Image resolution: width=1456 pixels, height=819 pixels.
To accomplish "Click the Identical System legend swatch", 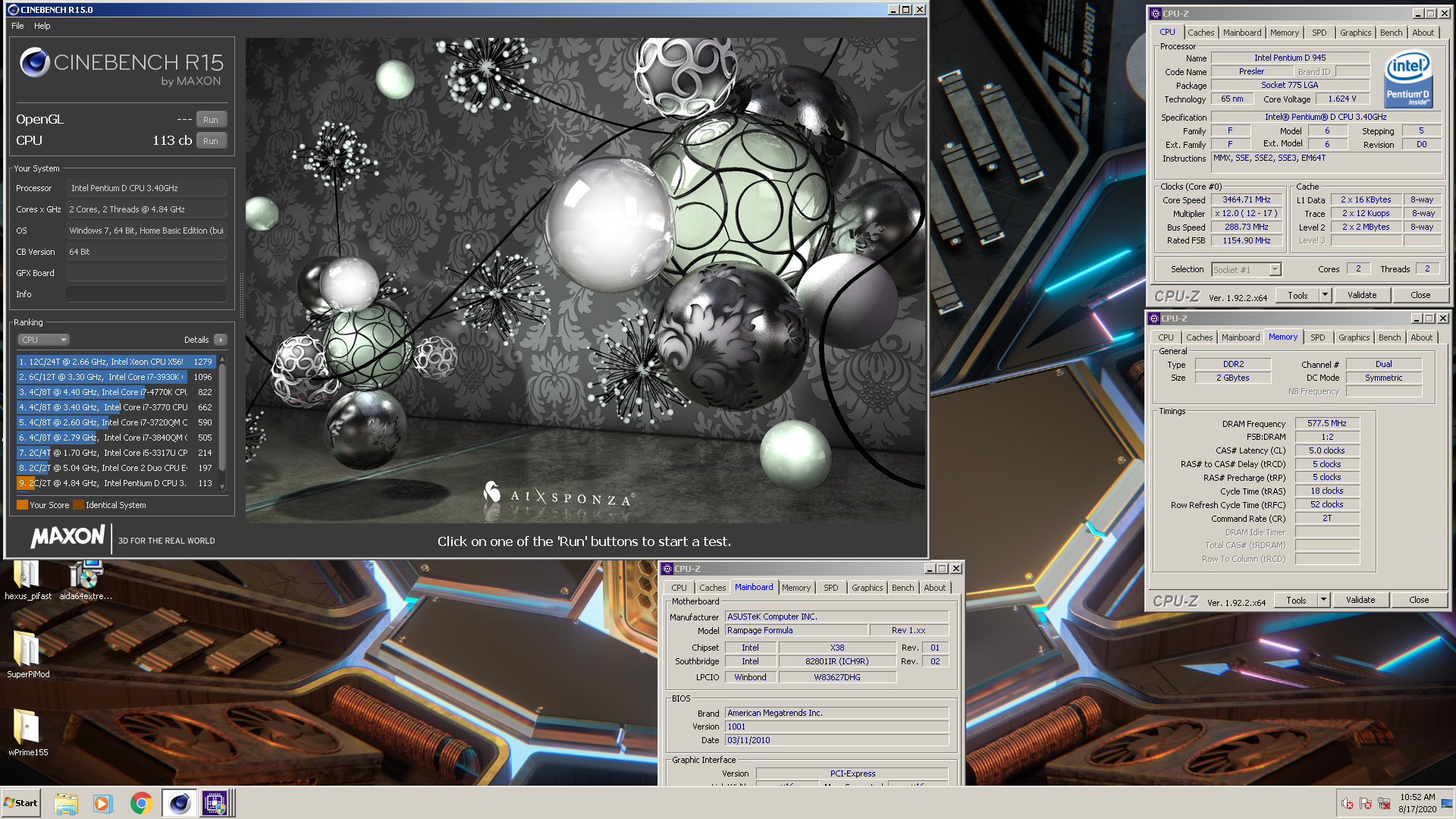I will 78,505.
